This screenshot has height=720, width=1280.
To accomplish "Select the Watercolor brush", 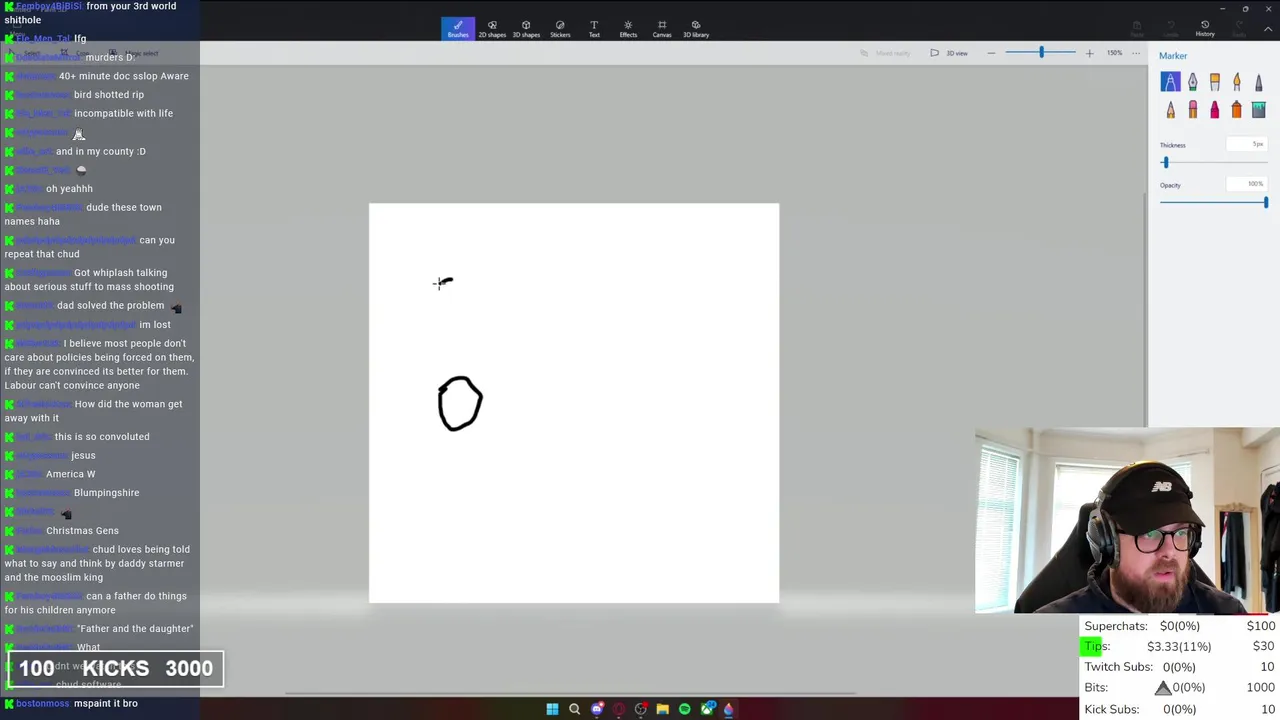I will pos(1237,83).
